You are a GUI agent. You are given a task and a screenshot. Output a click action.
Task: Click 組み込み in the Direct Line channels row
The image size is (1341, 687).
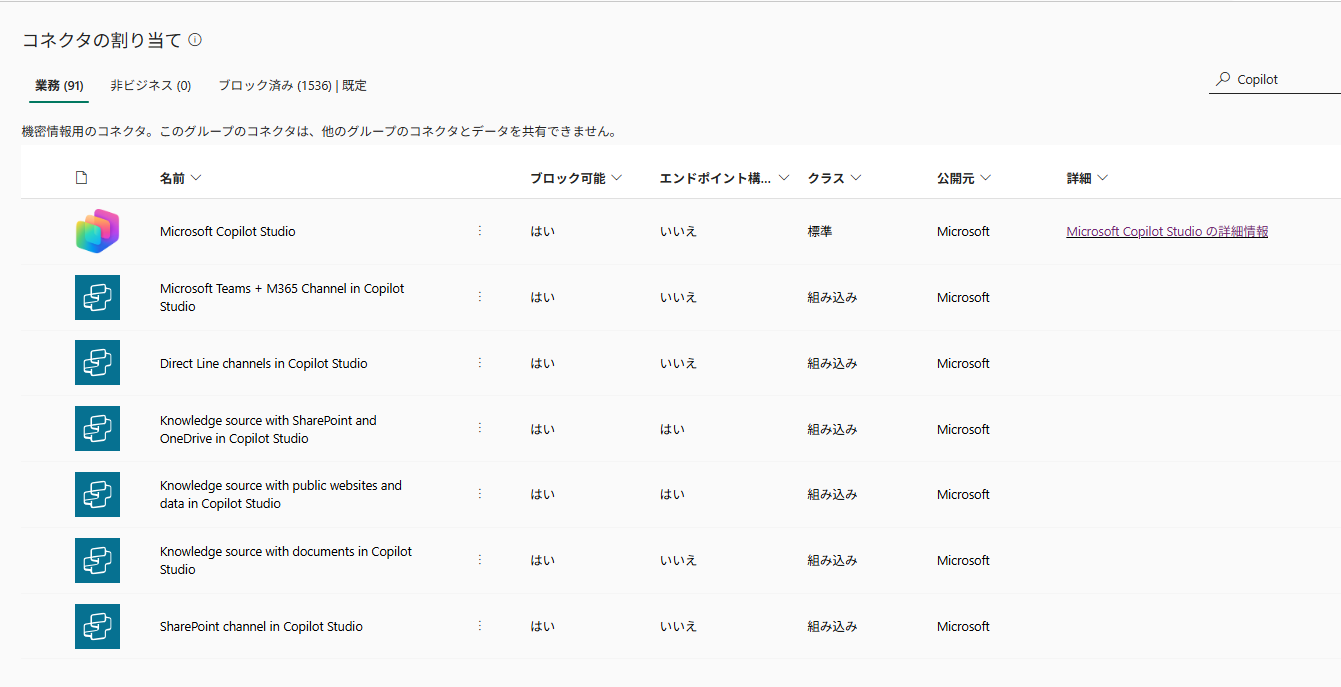pyautogui.click(x=833, y=363)
